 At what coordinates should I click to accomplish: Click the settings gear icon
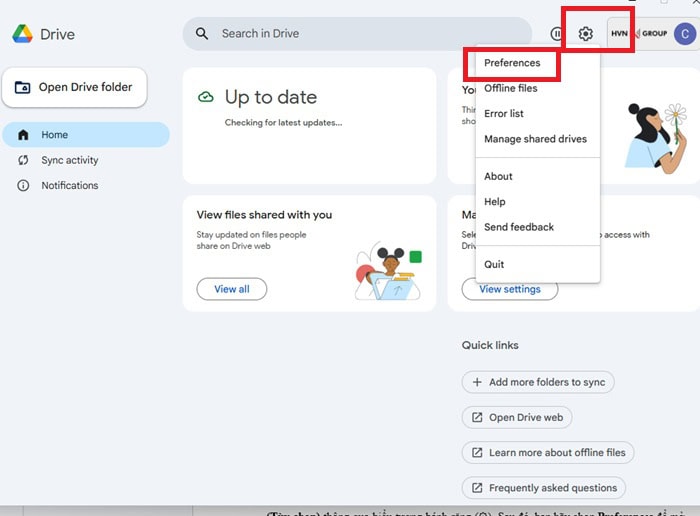pos(586,34)
